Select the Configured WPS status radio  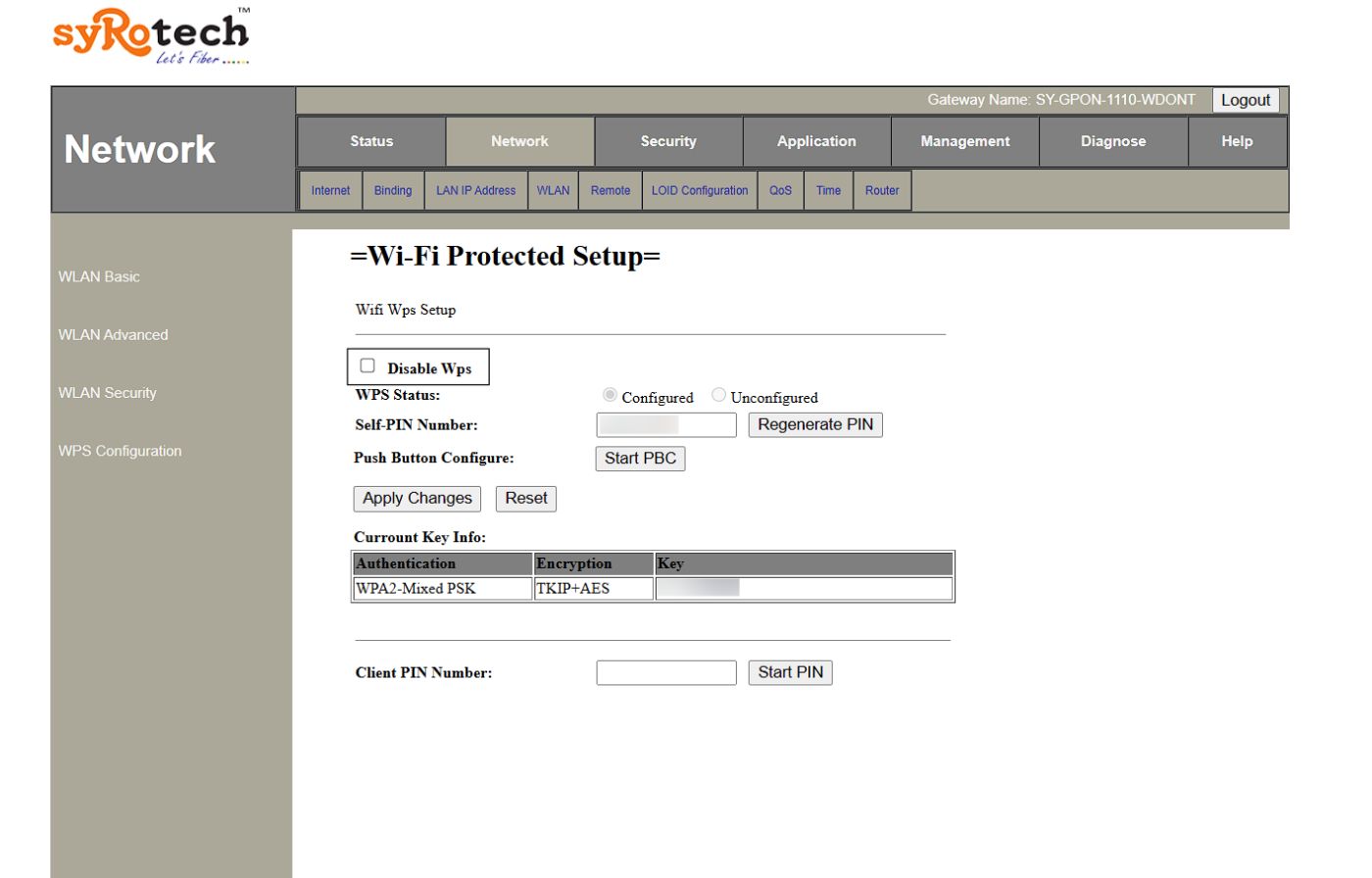coord(610,395)
